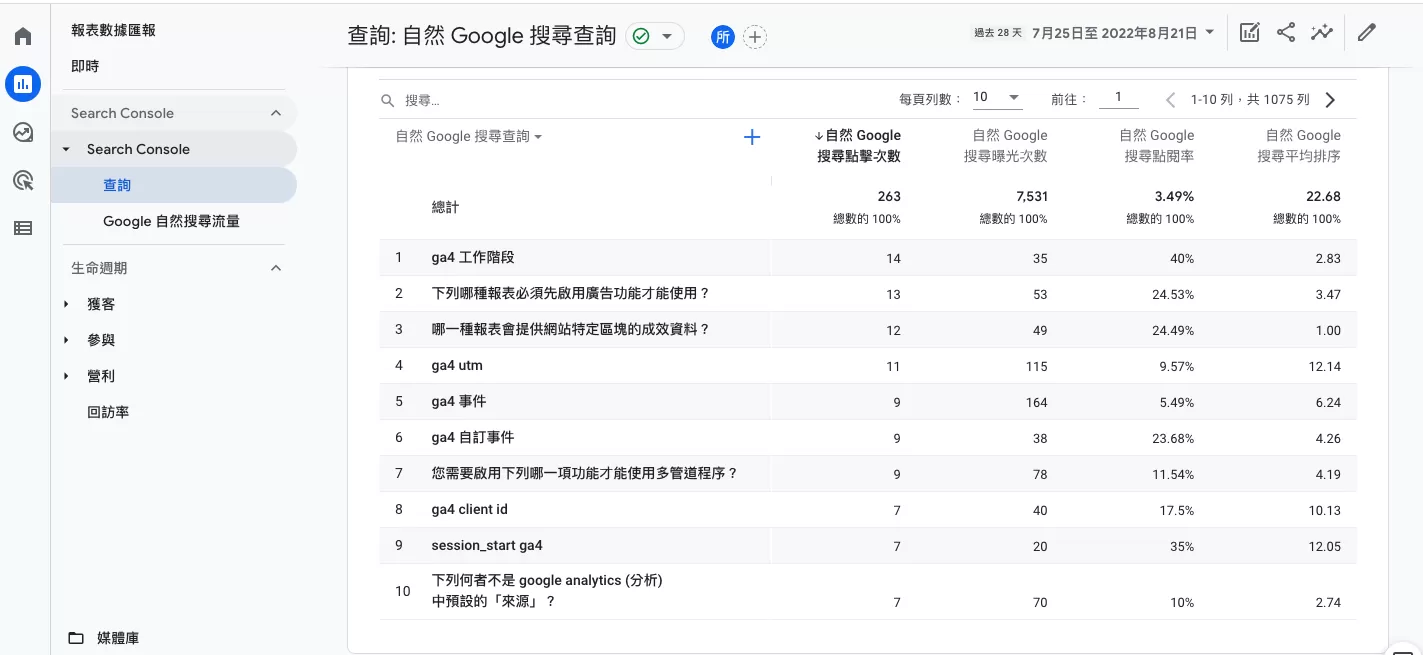Screen dimensions: 1423x655
Task: Click the 前往 page number field
Action: (1118, 98)
